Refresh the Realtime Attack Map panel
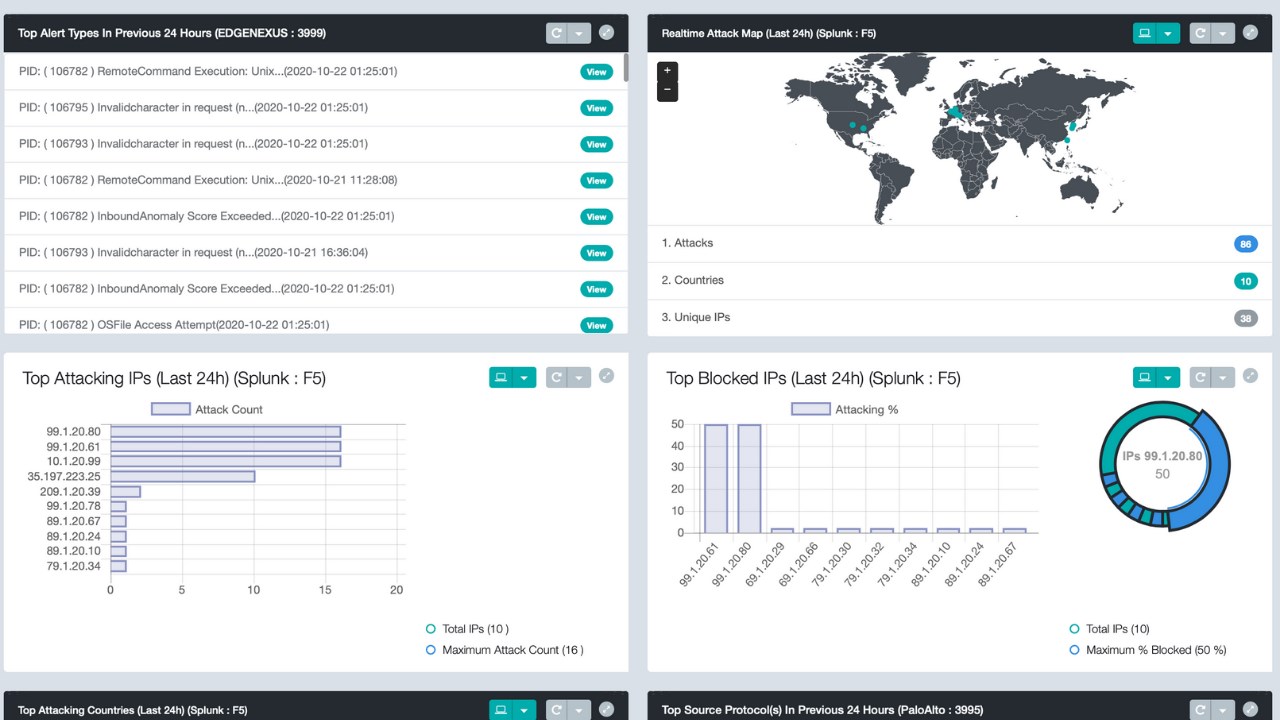 1200,33
